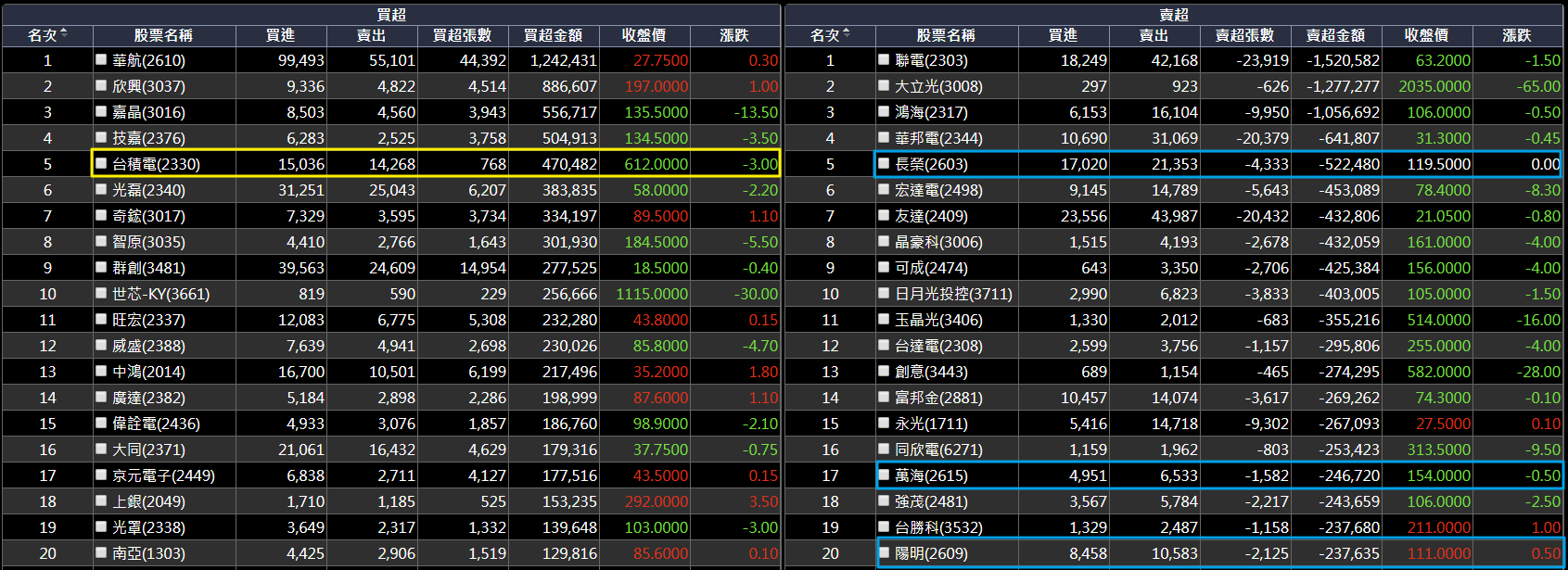Open stock 富邦金(2881)
Image resolution: width=1568 pixels, height=570 pixels.
click(938, 398)
